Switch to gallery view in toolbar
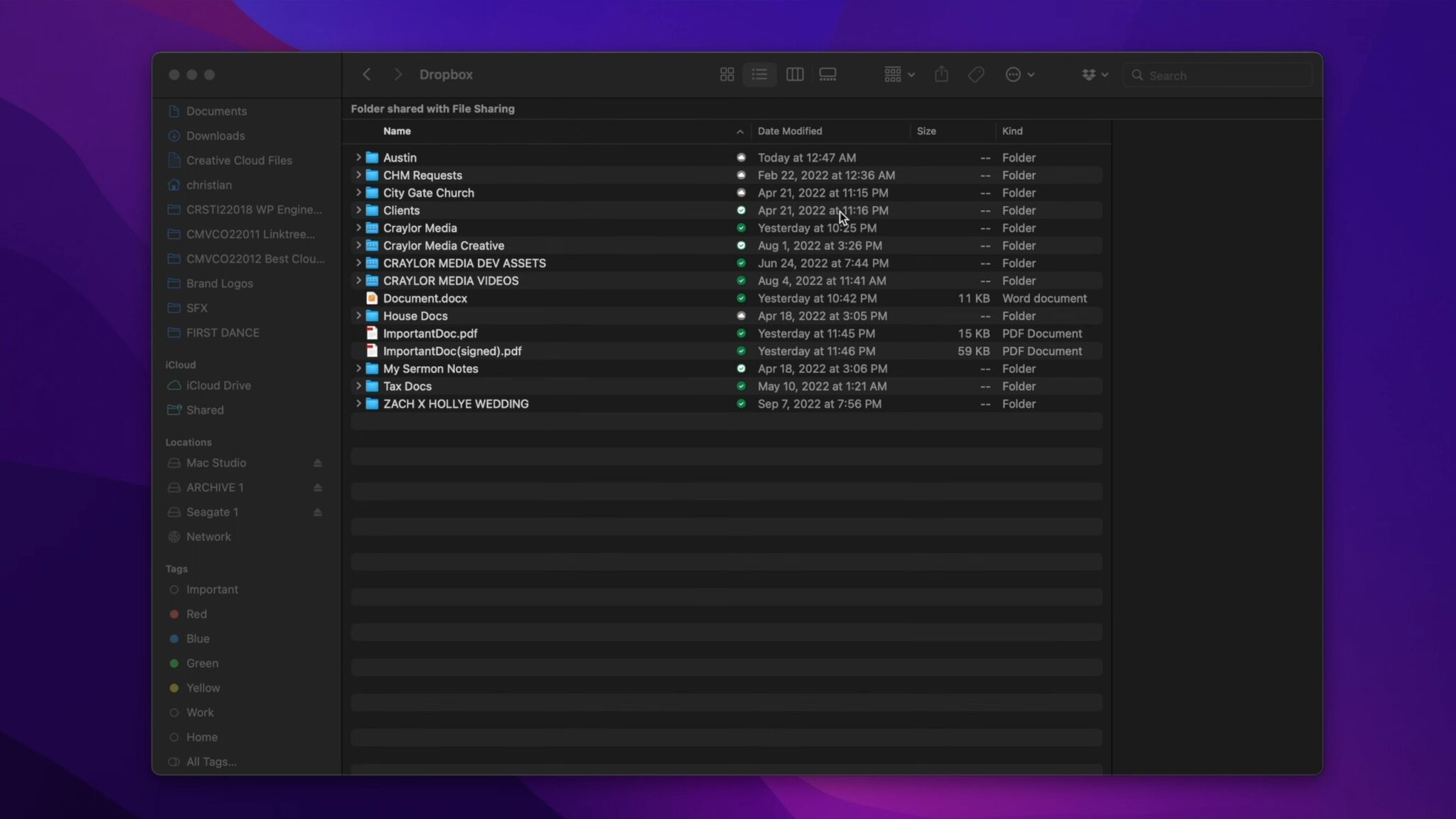The width and height of the screenshot is (1456, 819). (828, 75)
